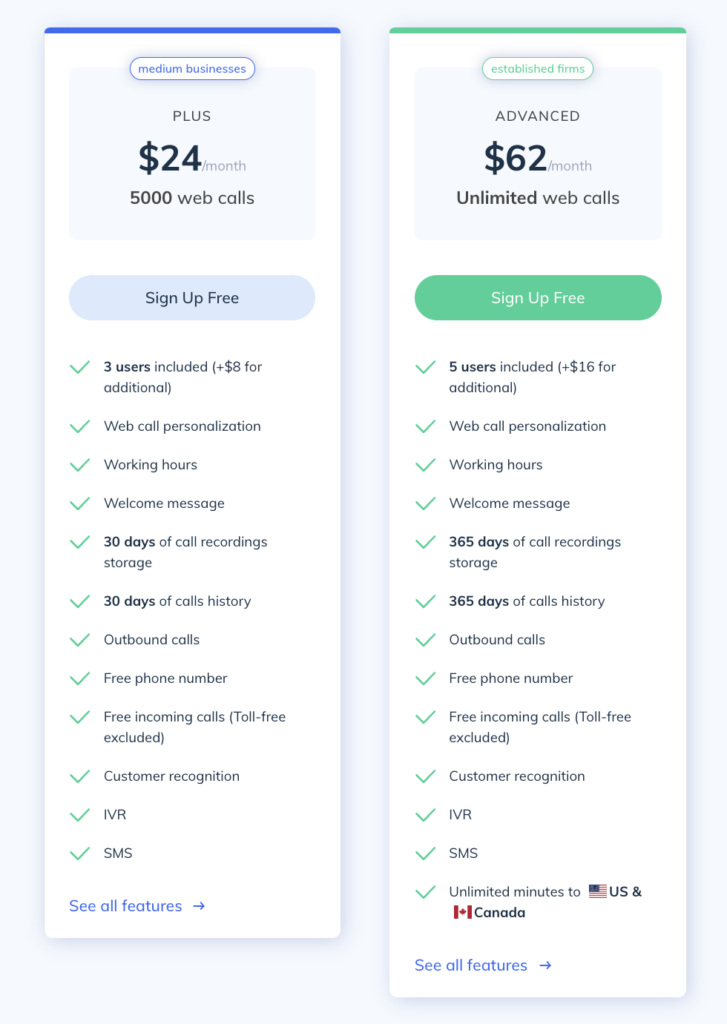Click the arrow icon beside Plus See all features
The height and width of the screenshot is (1024, 727).
pyautogui.click(x=199, y=906)
